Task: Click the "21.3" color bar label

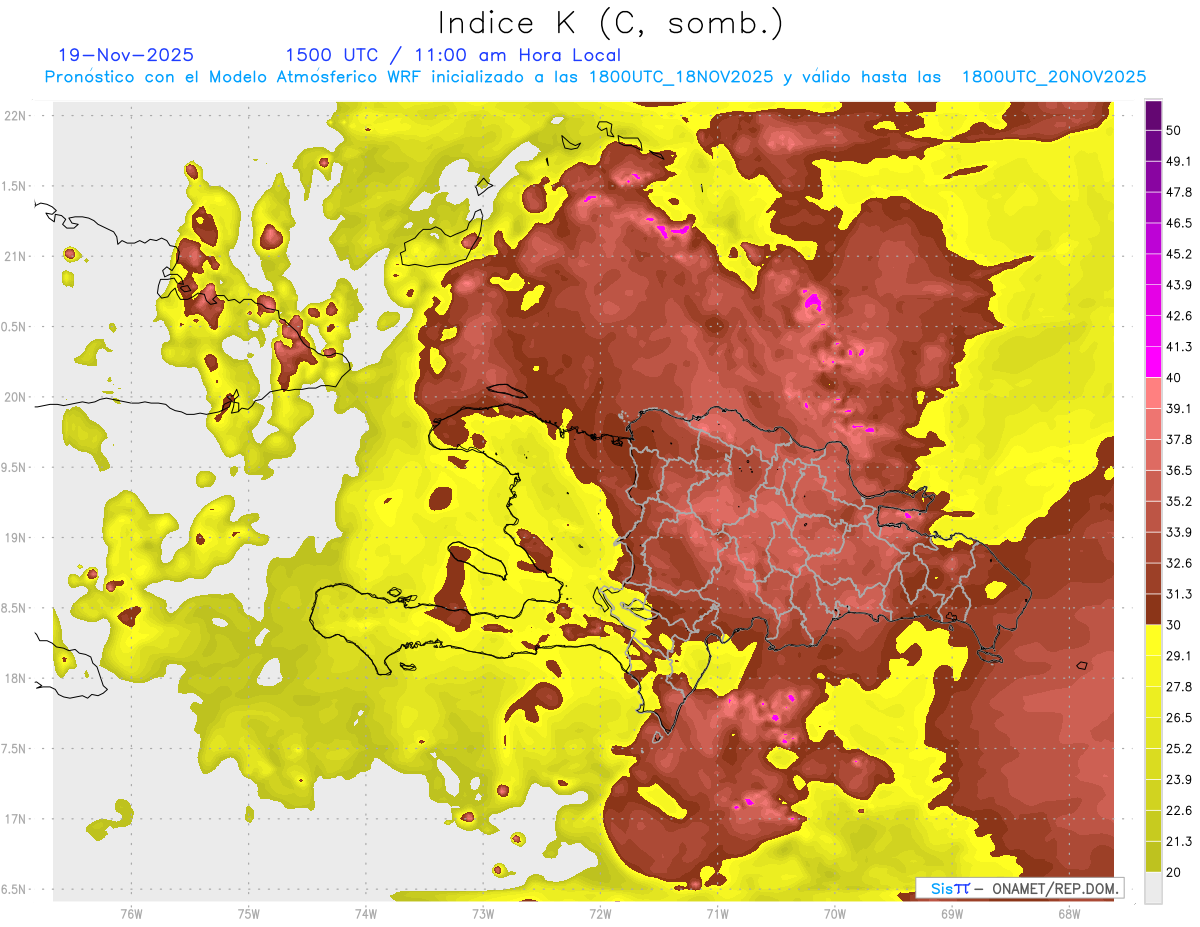Action: coord(1178,841)
